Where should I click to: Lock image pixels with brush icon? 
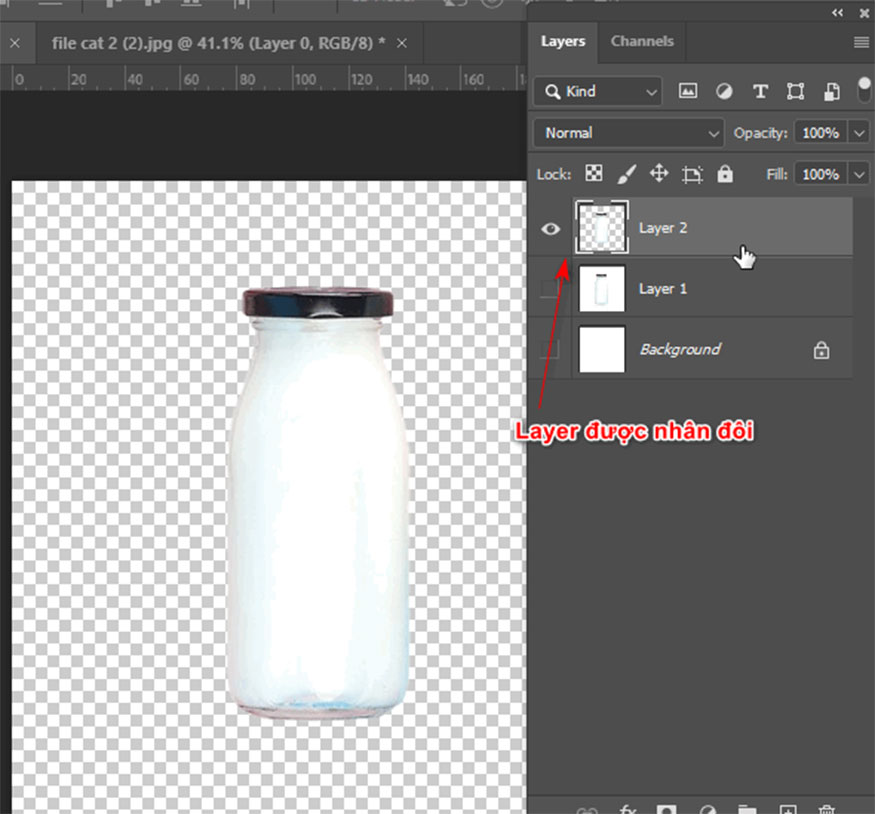coord(626,174)
